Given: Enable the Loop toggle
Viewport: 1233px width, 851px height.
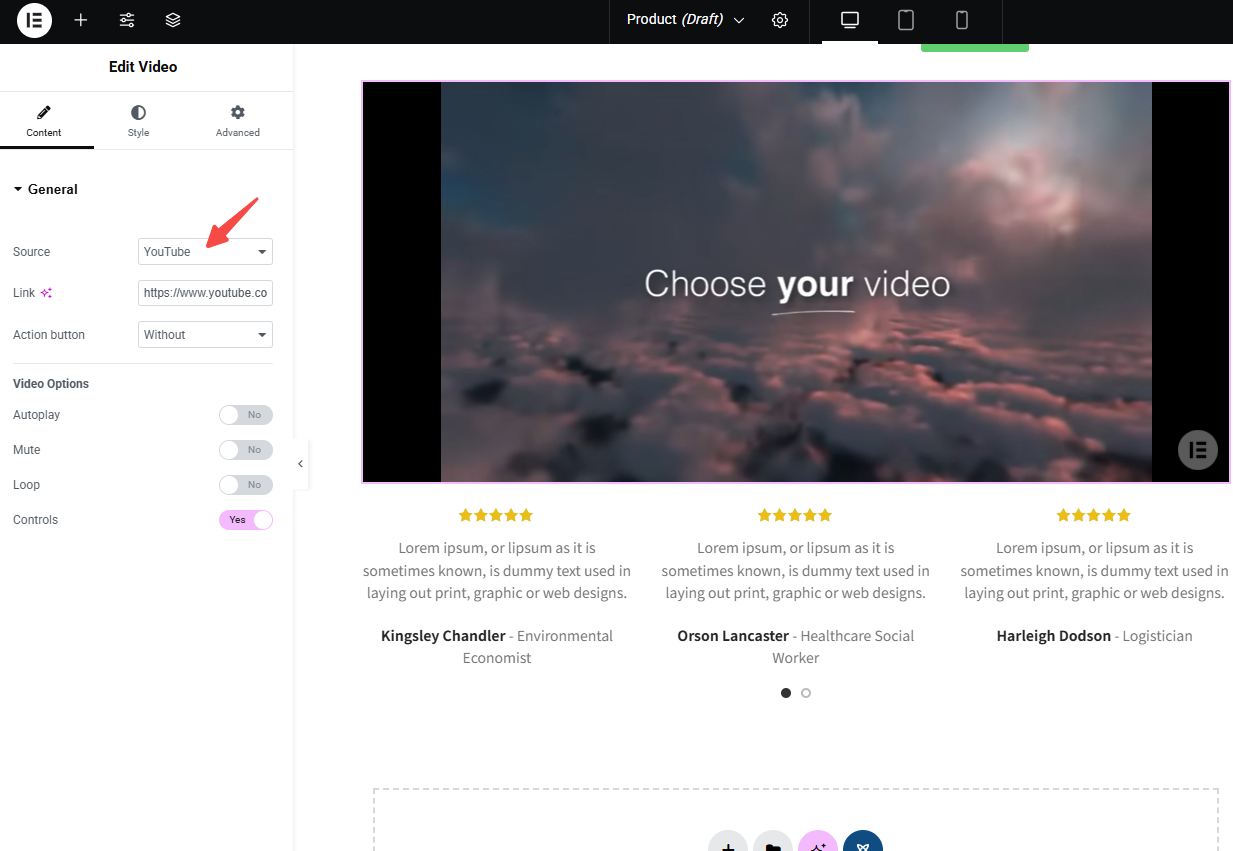Looking at the screenshot, I should tap(245, 485).
